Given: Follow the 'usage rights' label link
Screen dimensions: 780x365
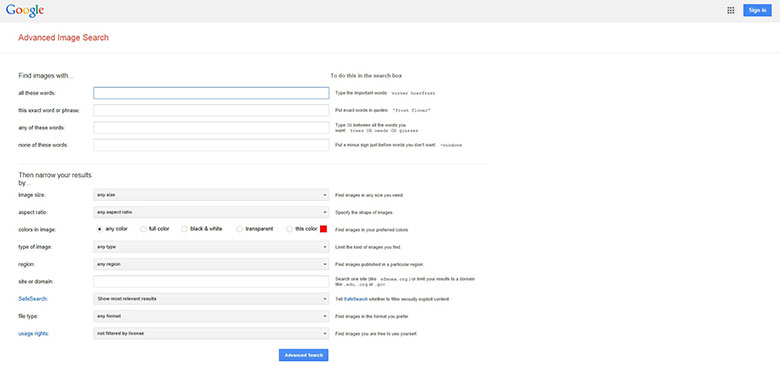Looking at the screenshot, I should pos(33,334).
